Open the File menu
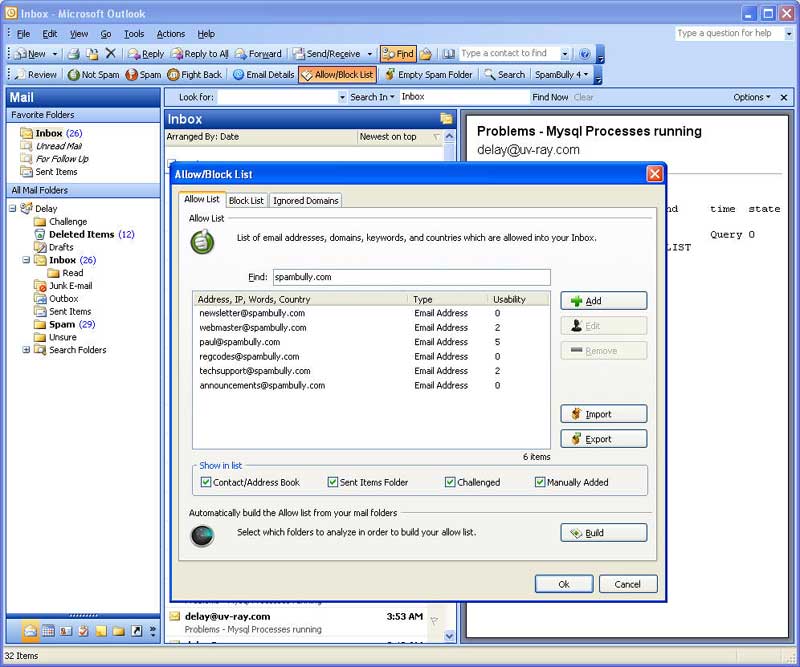 click(x=23, y=34)
